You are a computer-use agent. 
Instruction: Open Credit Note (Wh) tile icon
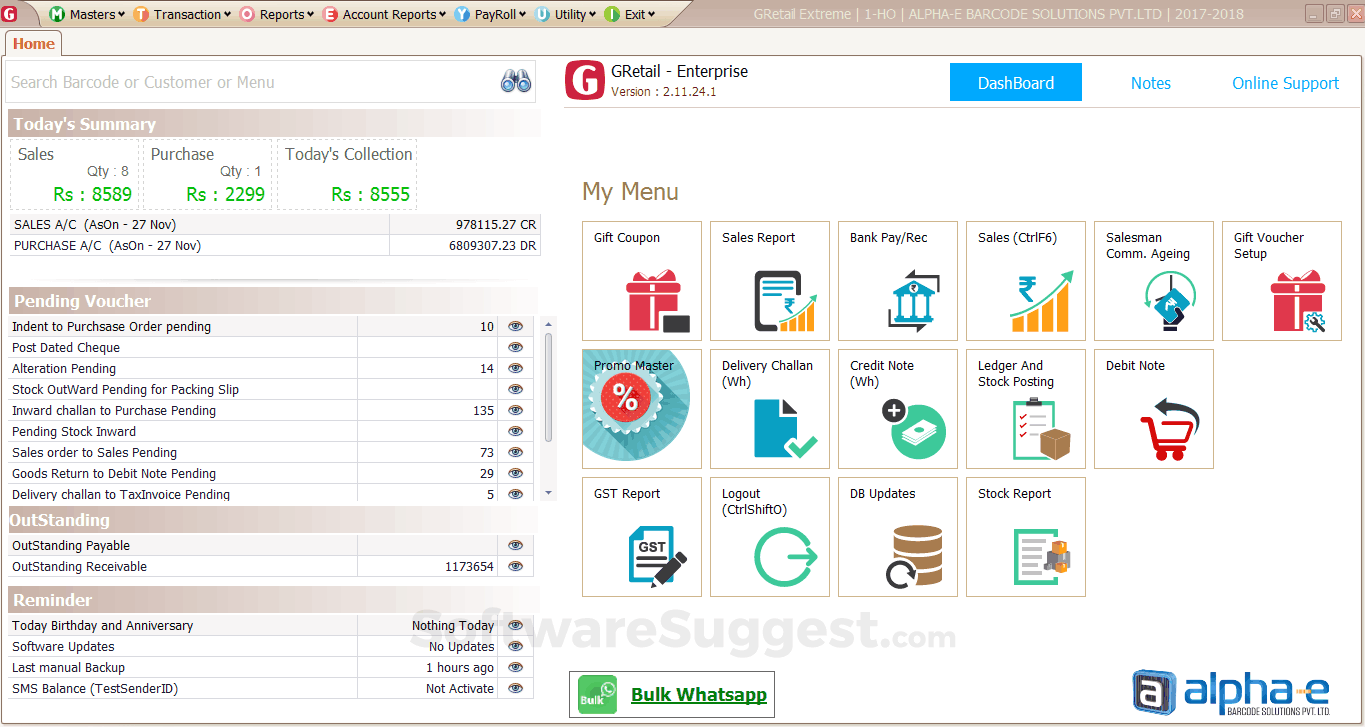[x=913, y=429]
